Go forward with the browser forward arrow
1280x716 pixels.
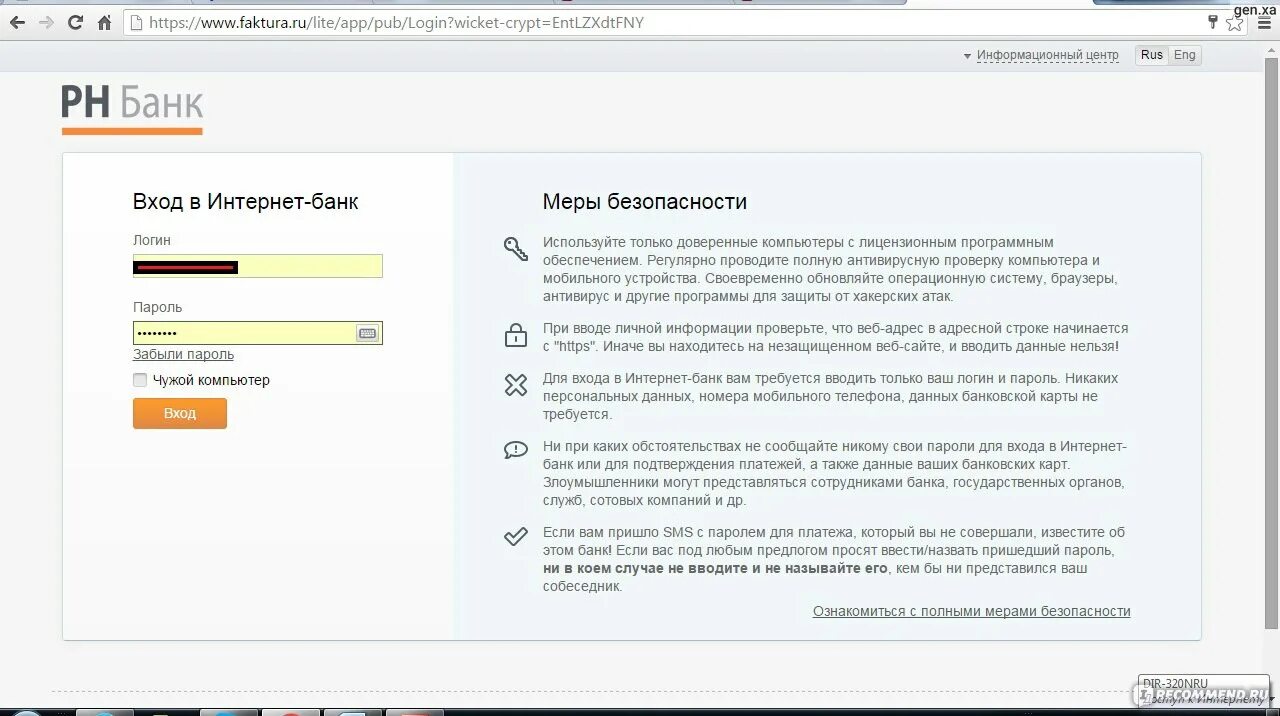pyautogui.click(x=46, y=22)
